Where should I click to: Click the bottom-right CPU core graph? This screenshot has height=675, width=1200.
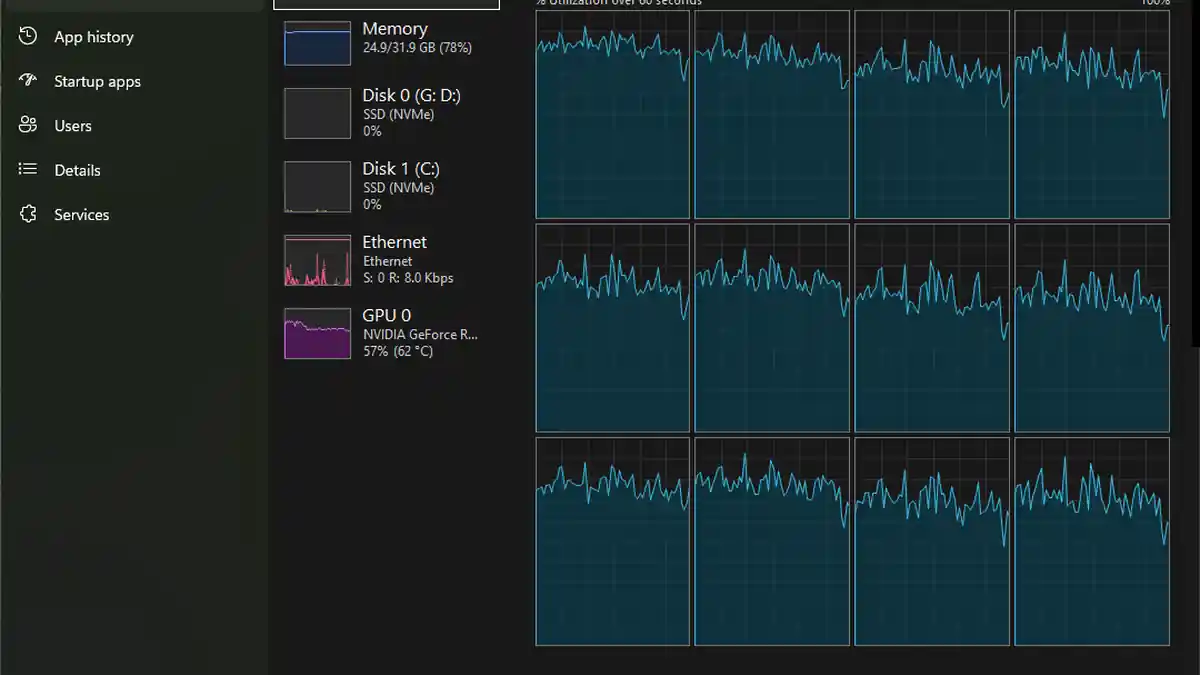(1091, 541)
